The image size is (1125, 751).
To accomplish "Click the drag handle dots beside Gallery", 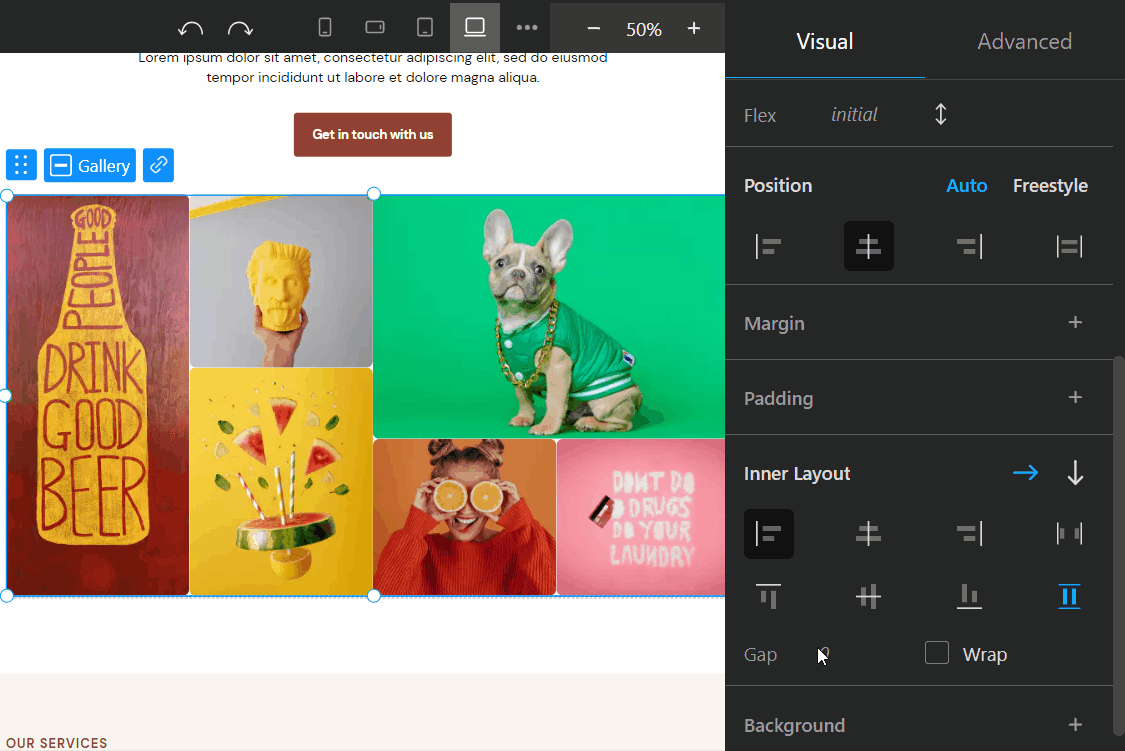I will tap(21, 165).
